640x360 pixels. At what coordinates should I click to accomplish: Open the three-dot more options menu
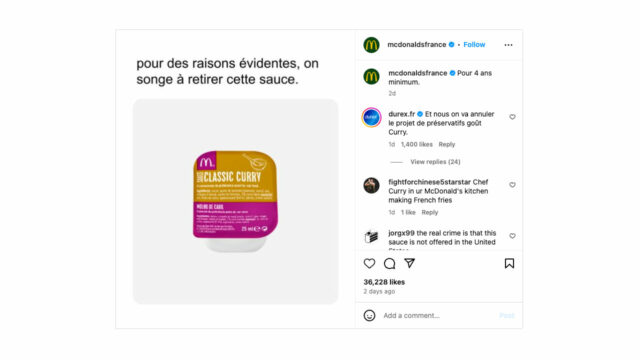pos(508,45)
